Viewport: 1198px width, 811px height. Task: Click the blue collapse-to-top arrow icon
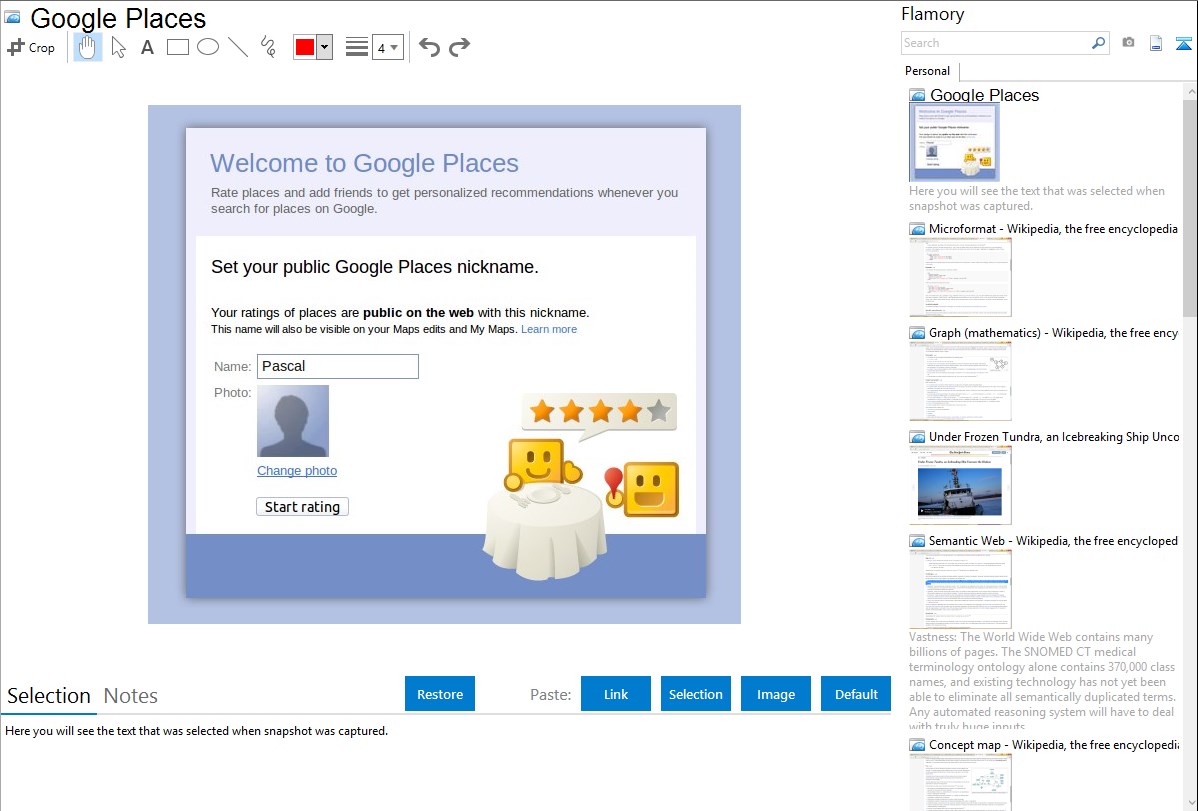(x=1183, y=43)
